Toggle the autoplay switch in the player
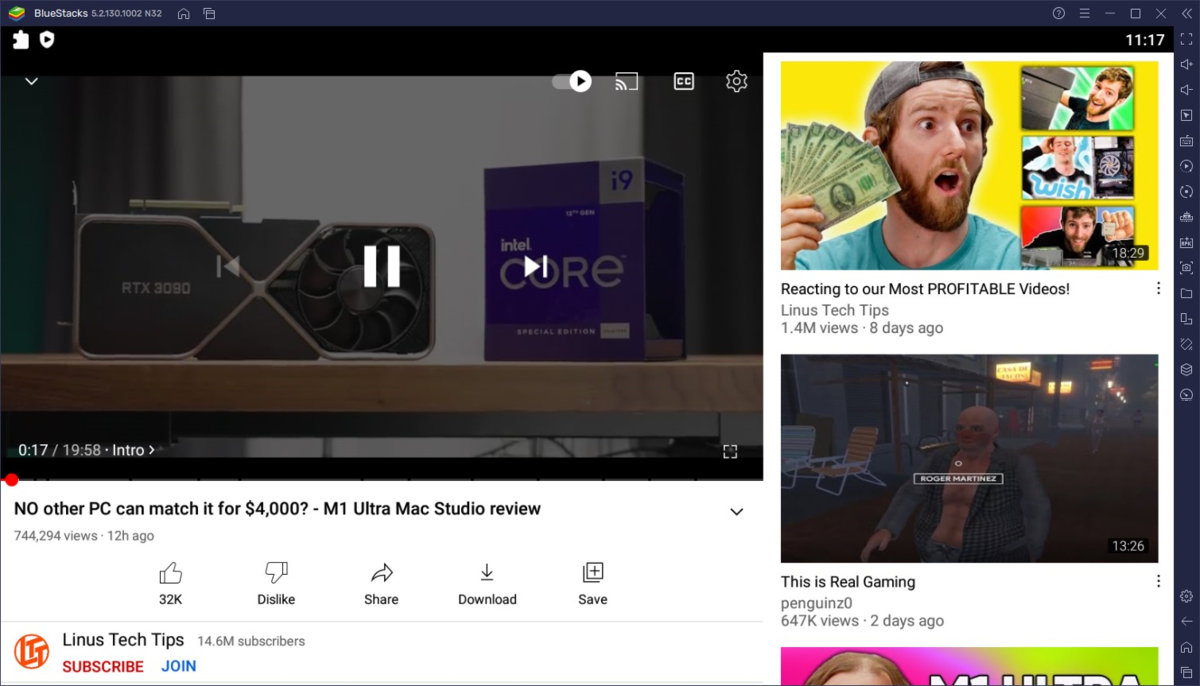This screenshot has height=686, width=1200. click(572, 81)
